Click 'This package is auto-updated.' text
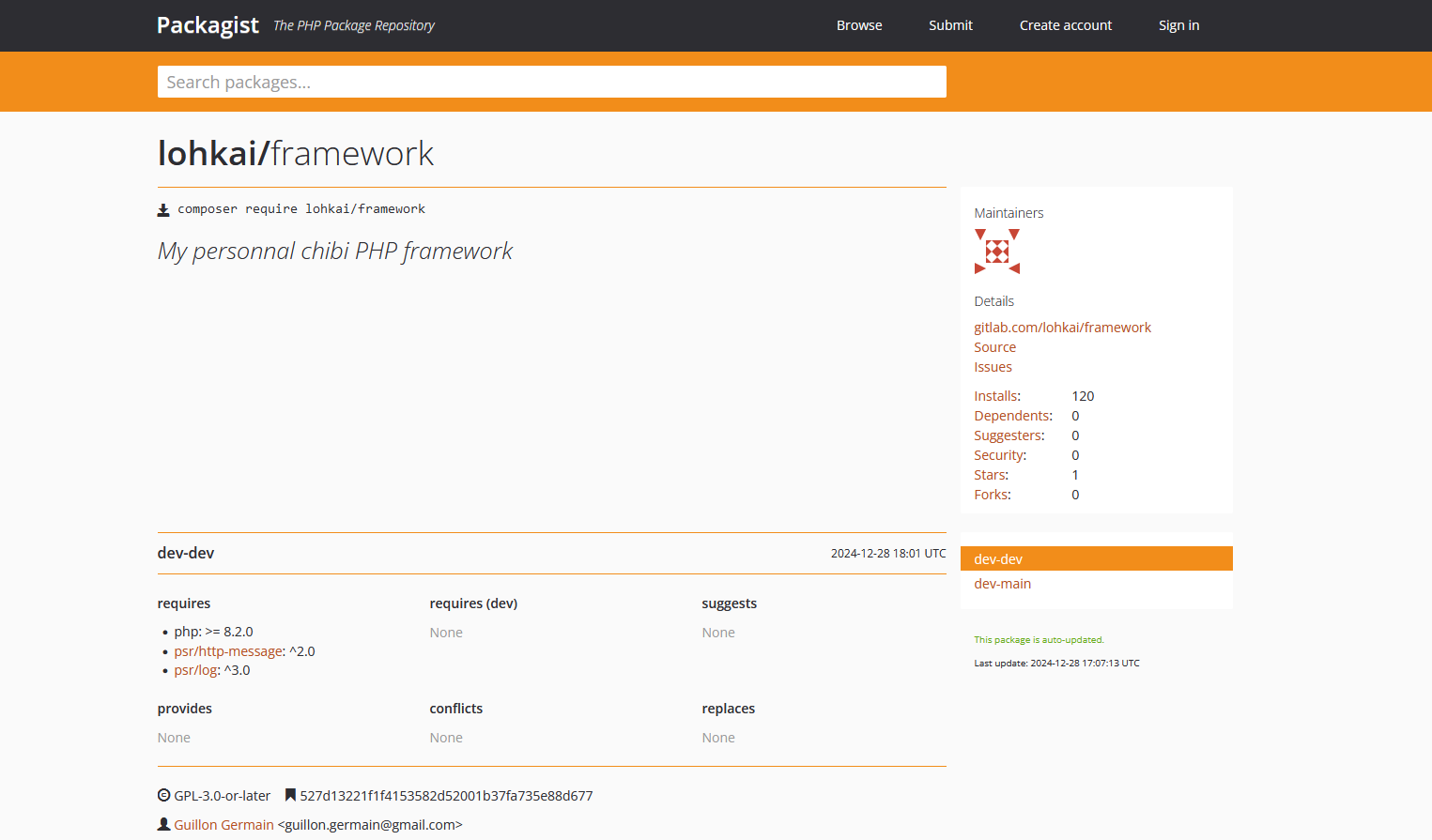 tap(1039, 640)
